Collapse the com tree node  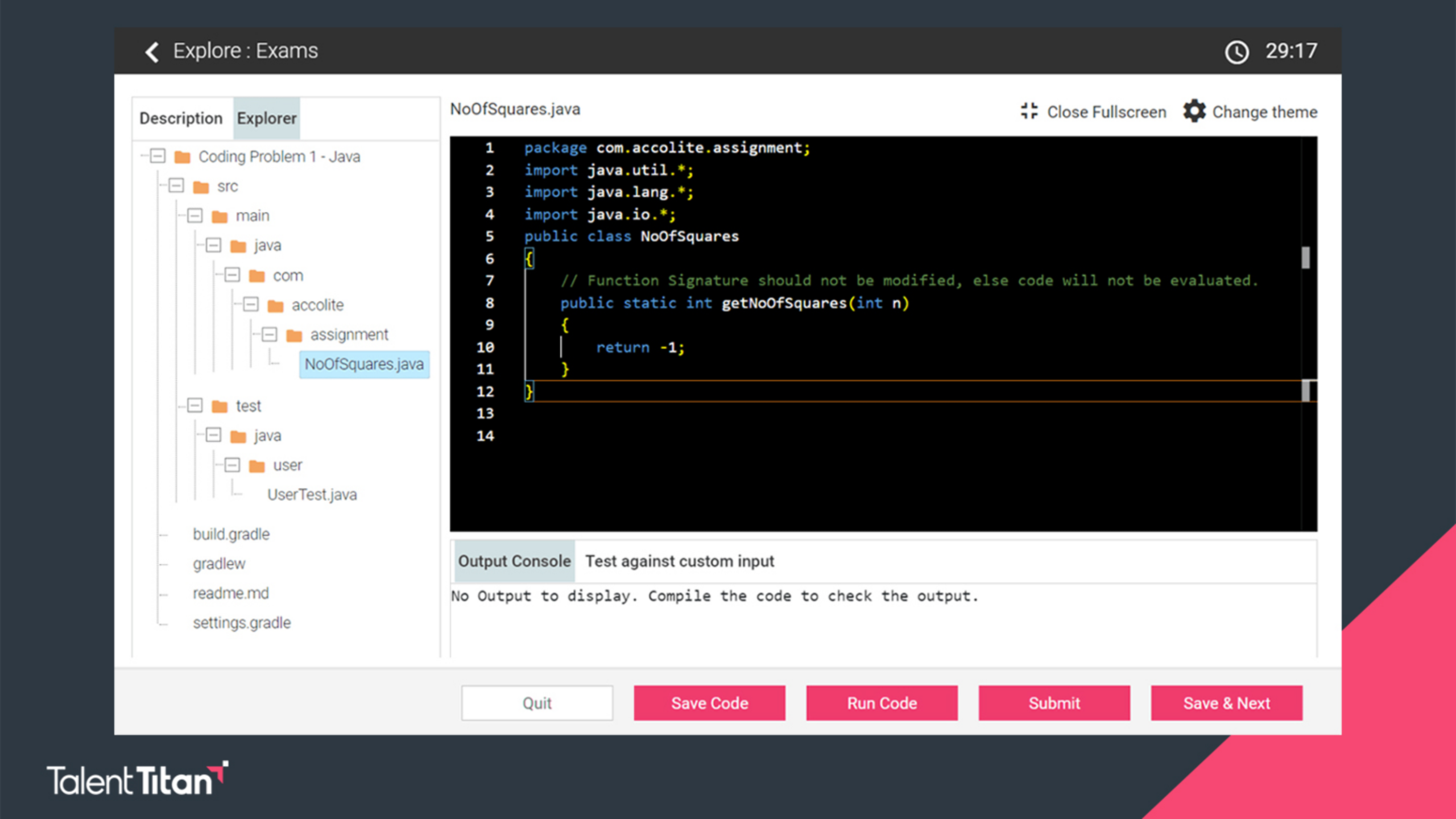[x=232, y=275]
